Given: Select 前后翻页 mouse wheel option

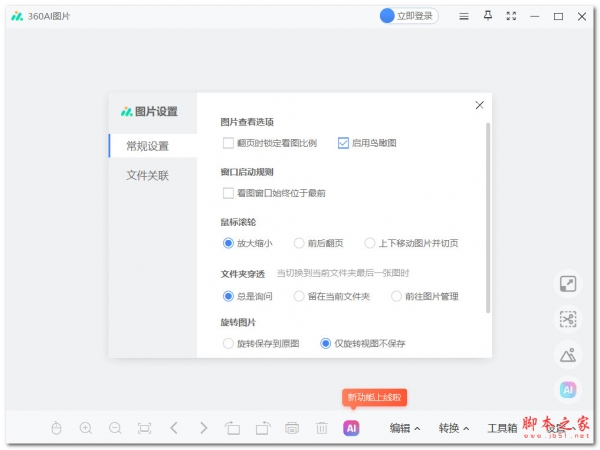Looking at the screenshot, I should point(299,243).
